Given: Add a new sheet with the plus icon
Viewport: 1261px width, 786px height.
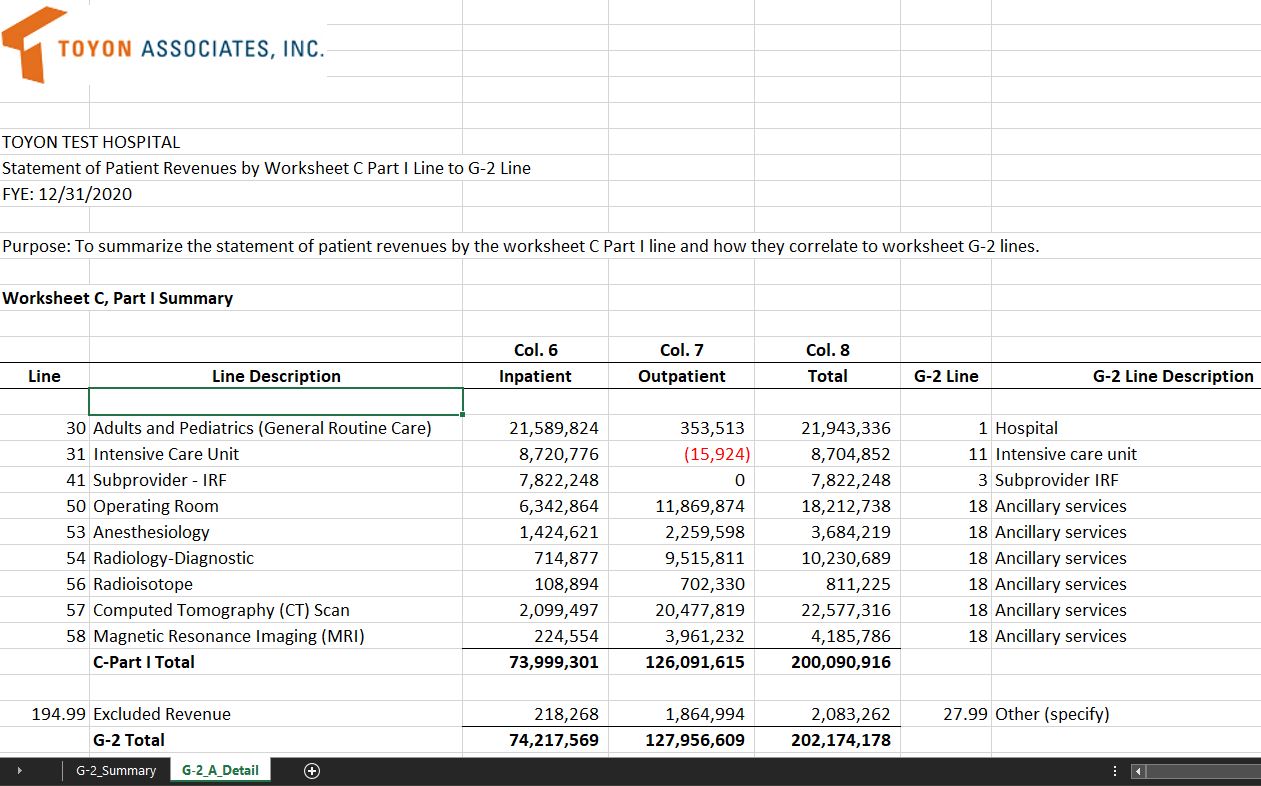Looking at the screenshot, I should [x=312, y=770].
